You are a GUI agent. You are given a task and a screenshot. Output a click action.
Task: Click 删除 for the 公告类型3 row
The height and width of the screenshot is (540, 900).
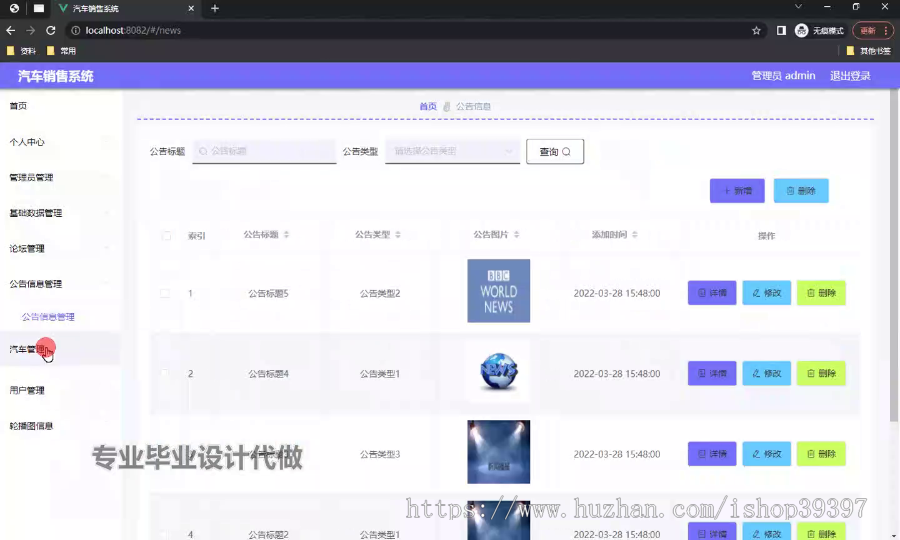(x=821, y=453)
